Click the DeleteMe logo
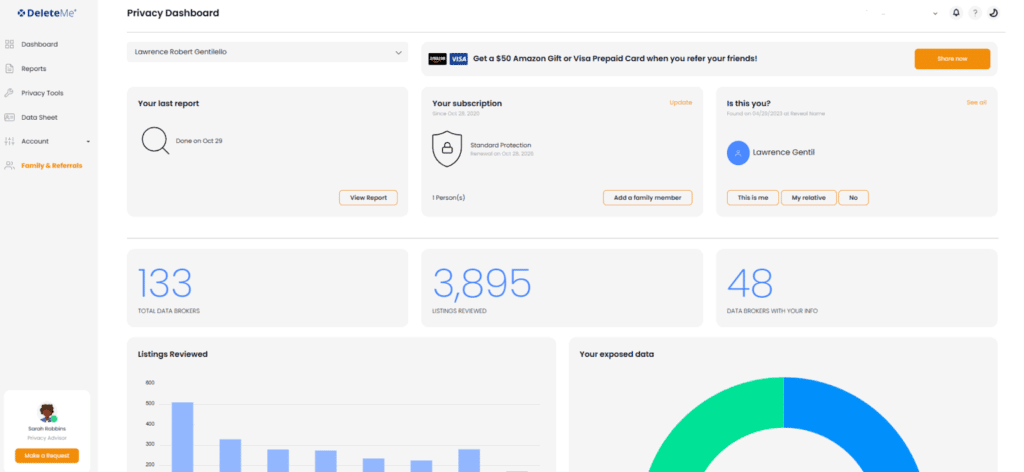 tap(47, 12)
